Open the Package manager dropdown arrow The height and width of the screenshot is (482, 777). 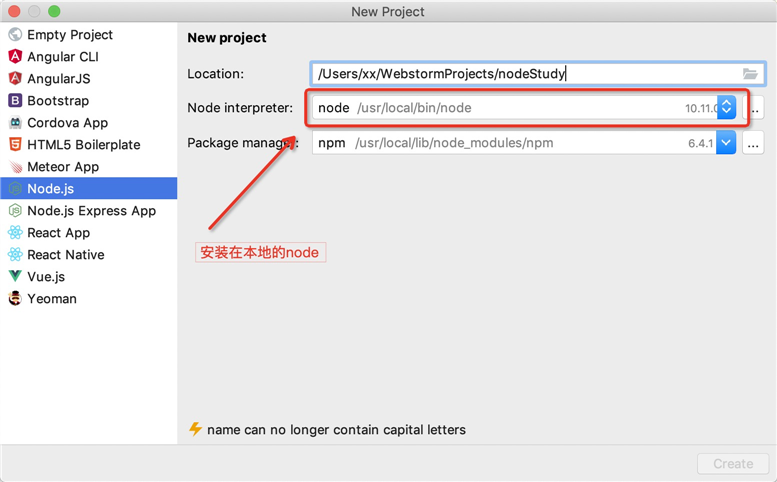(726, 143)
